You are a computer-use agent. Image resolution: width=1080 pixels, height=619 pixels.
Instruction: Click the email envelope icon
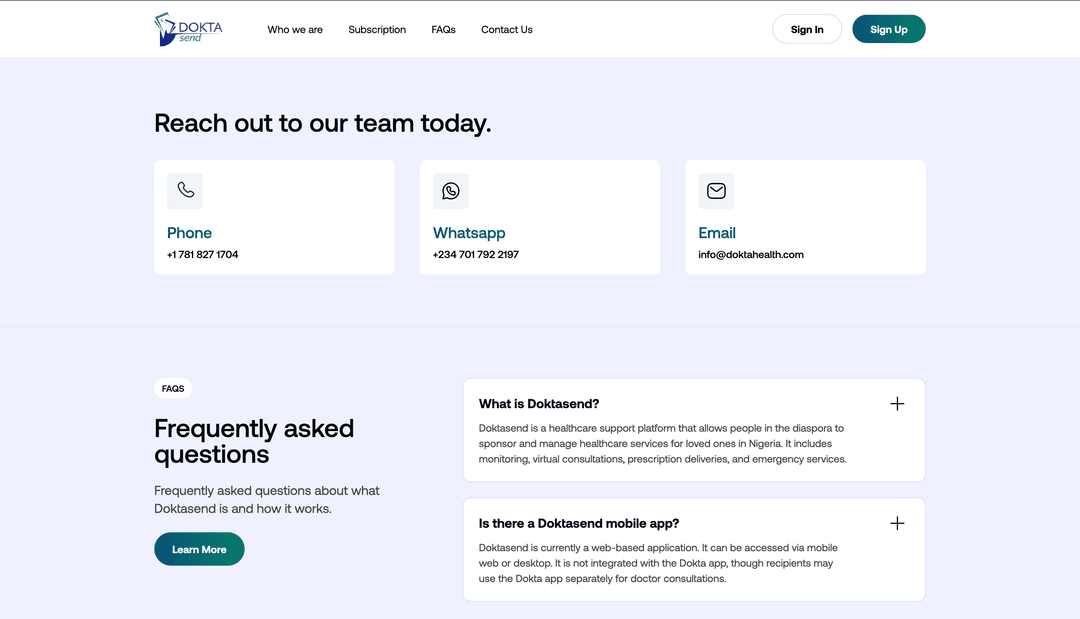coord(716,190)
